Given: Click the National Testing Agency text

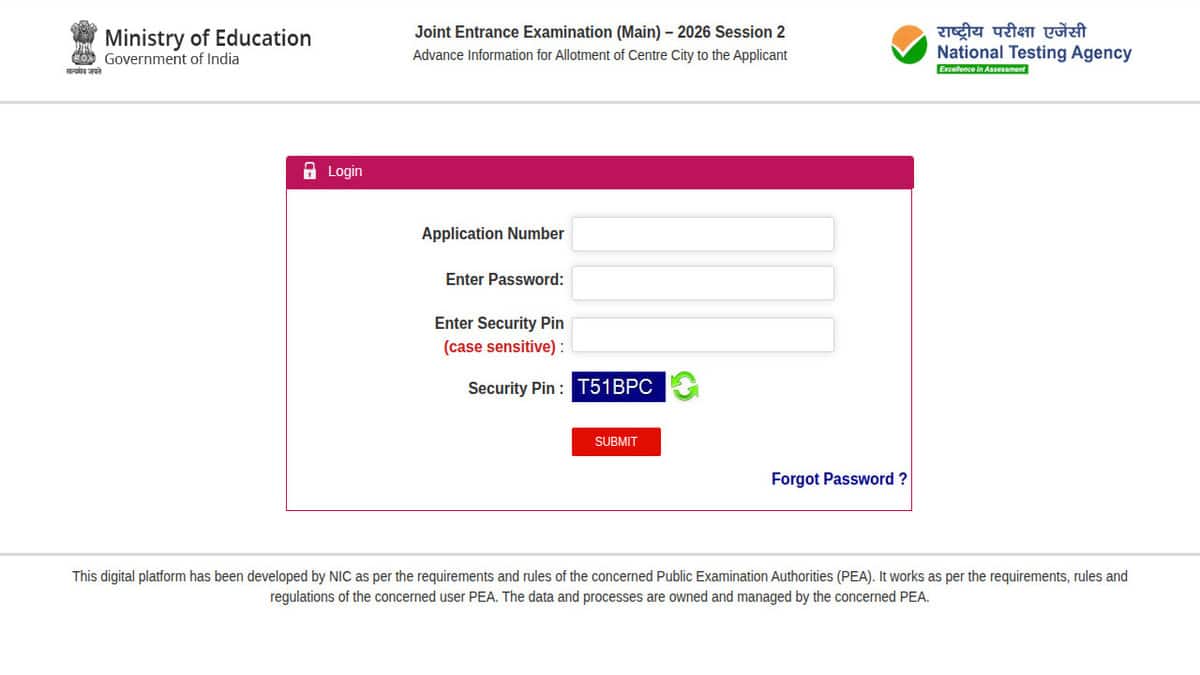Looking at the screenshot, I should (1034, 53).
